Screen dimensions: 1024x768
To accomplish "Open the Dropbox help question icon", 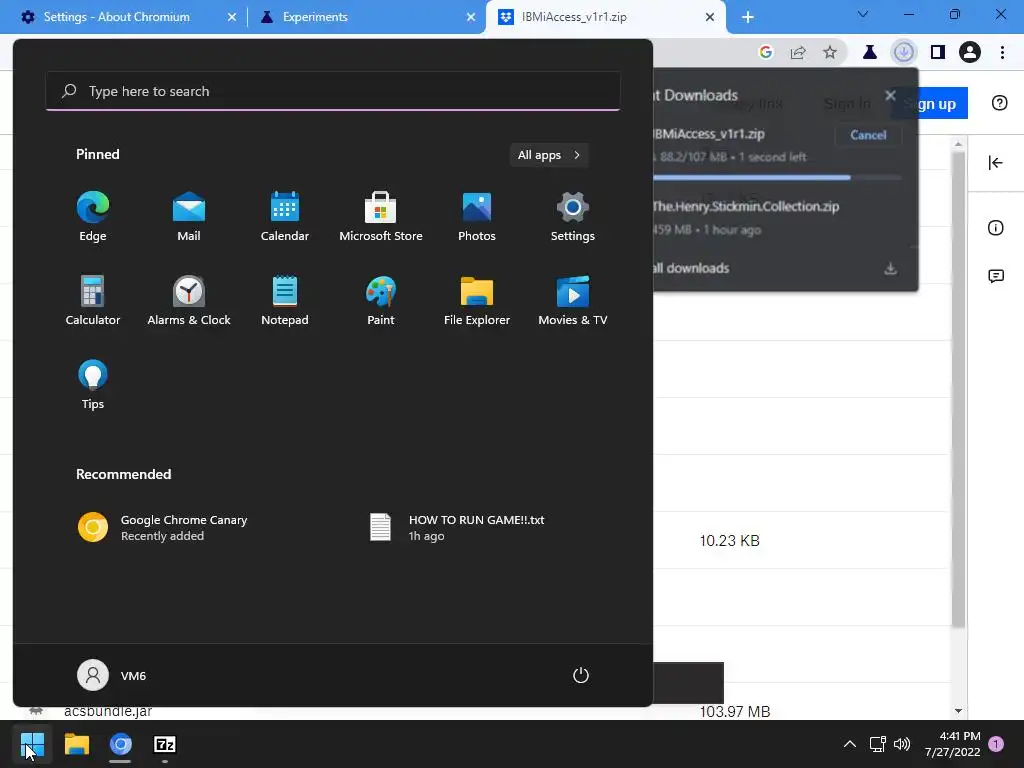I will click(999, 103).
